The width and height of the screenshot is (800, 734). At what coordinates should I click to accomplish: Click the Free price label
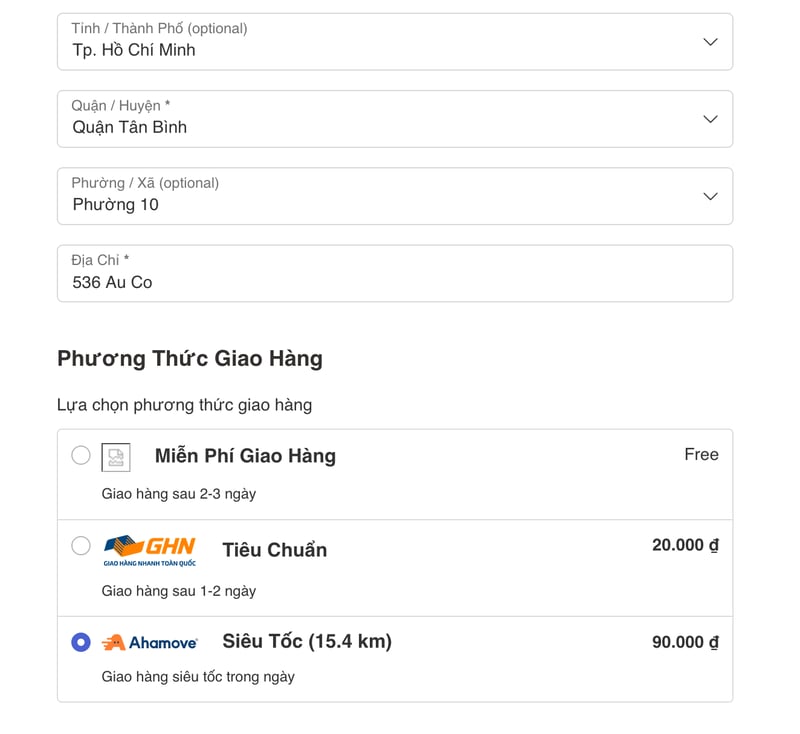tap(701, 455)
